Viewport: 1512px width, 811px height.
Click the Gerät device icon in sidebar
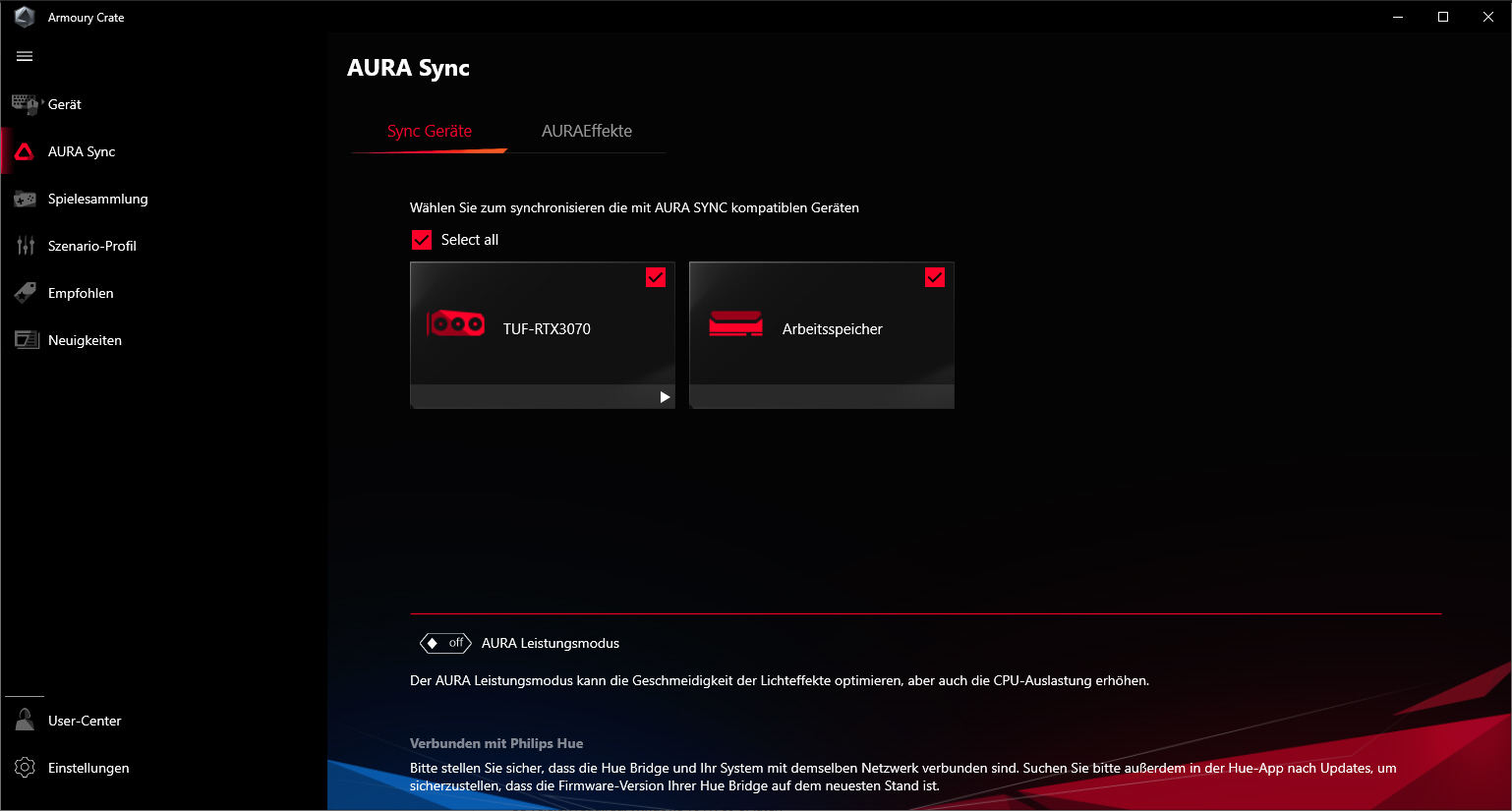(x=26, y=104)
